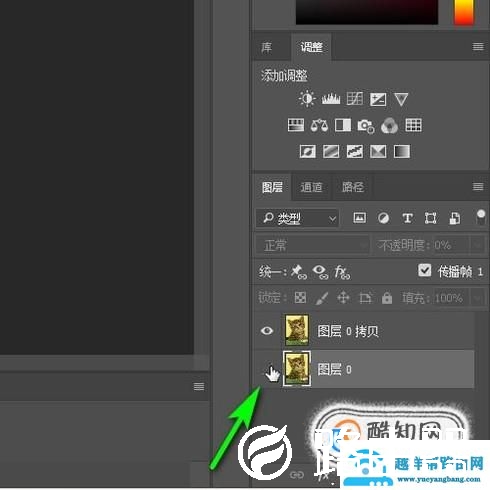Open the Layers panel options menu

tap(478, 187)
